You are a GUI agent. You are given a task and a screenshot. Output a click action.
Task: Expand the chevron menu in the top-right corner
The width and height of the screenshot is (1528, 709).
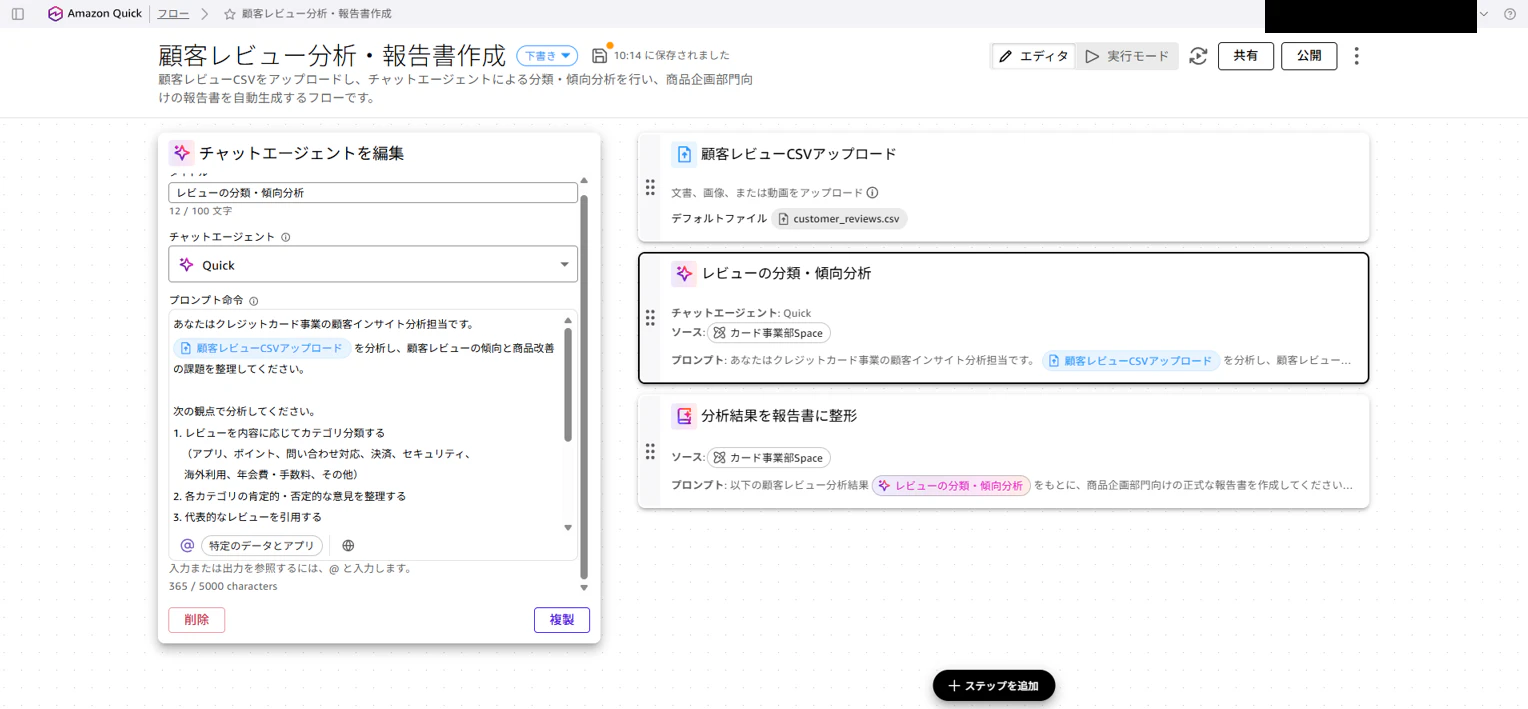coord(1484,14)
